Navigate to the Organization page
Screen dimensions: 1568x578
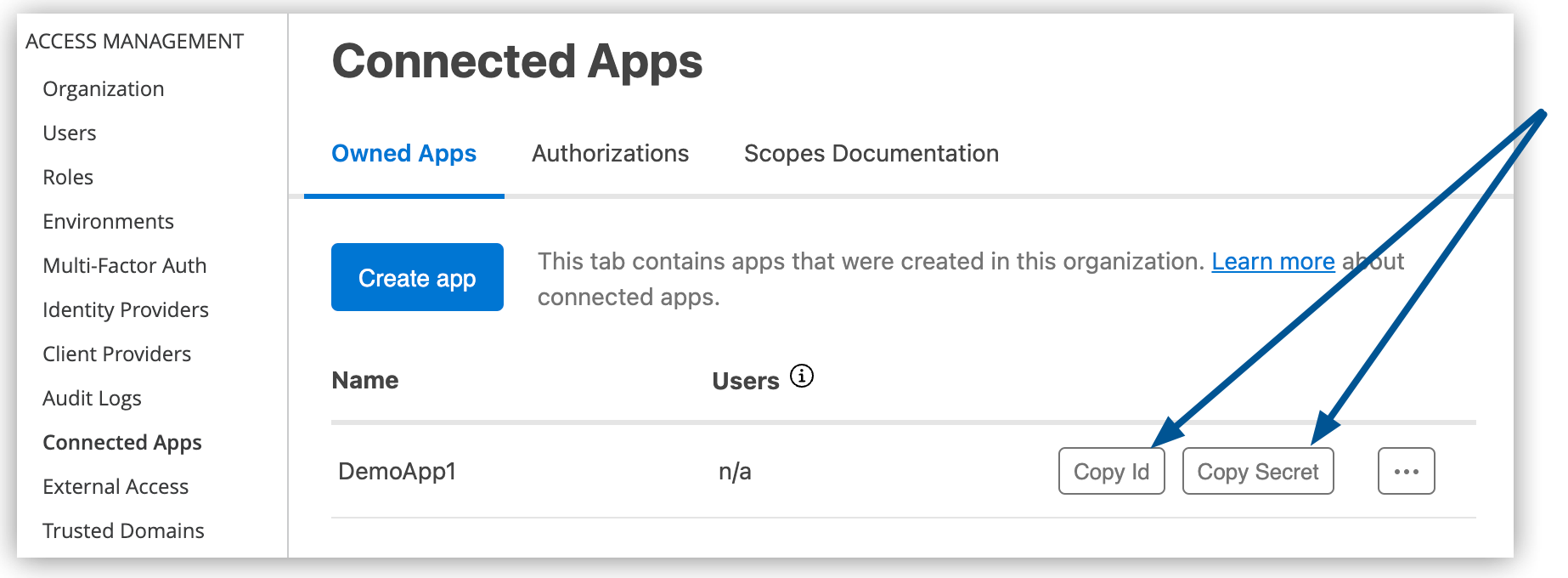tap(103, 88)
